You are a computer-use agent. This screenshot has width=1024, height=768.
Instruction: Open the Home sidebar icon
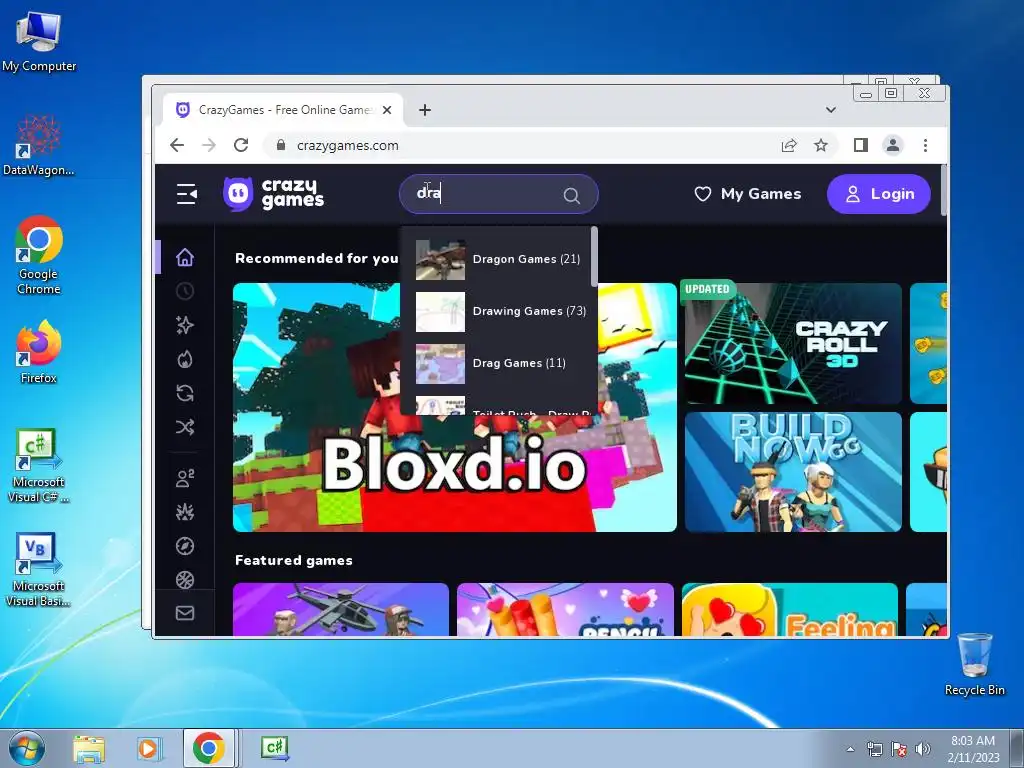tap(185, 257)
